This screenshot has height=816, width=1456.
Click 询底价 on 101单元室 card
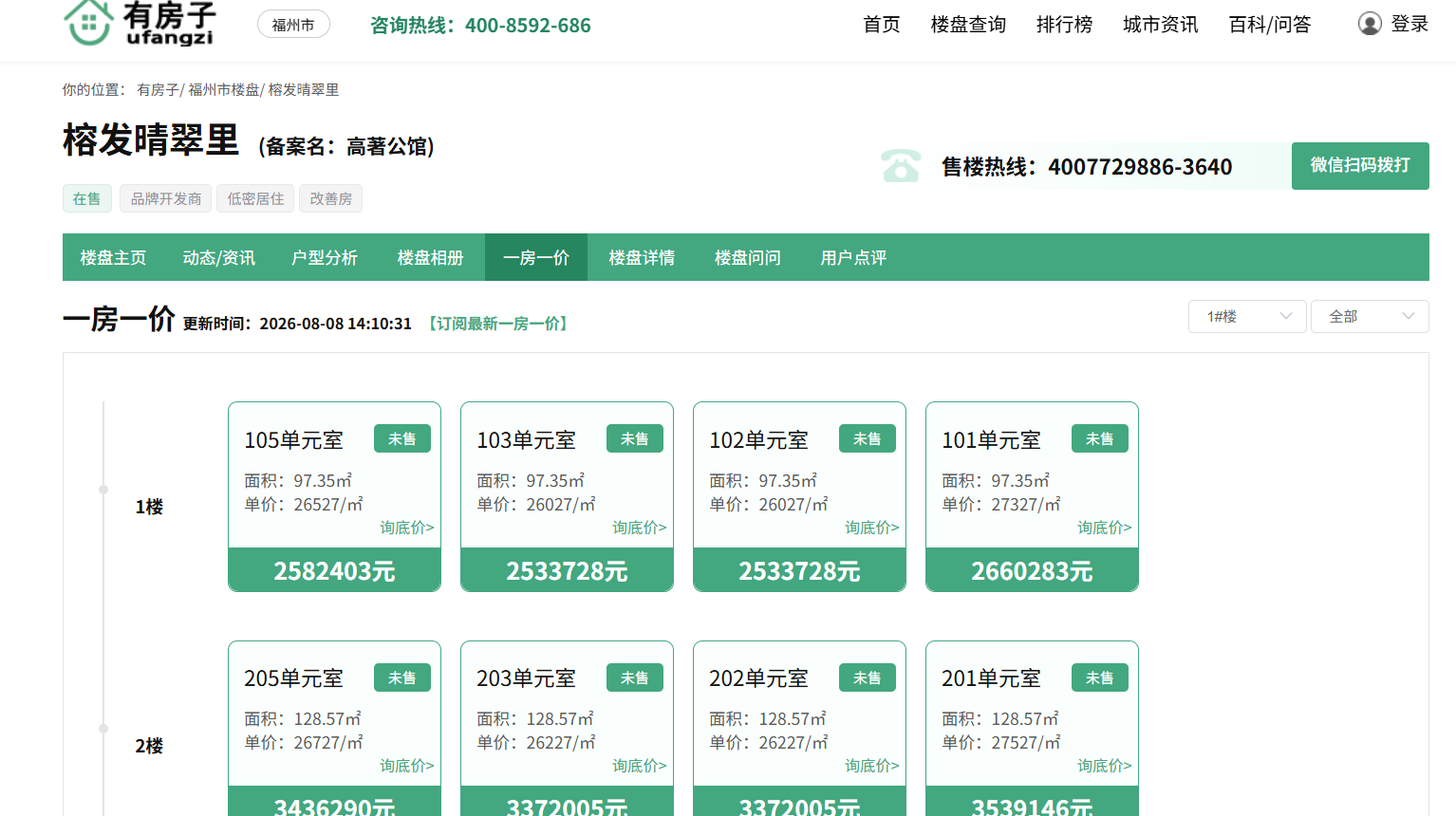pos(1105,528)
